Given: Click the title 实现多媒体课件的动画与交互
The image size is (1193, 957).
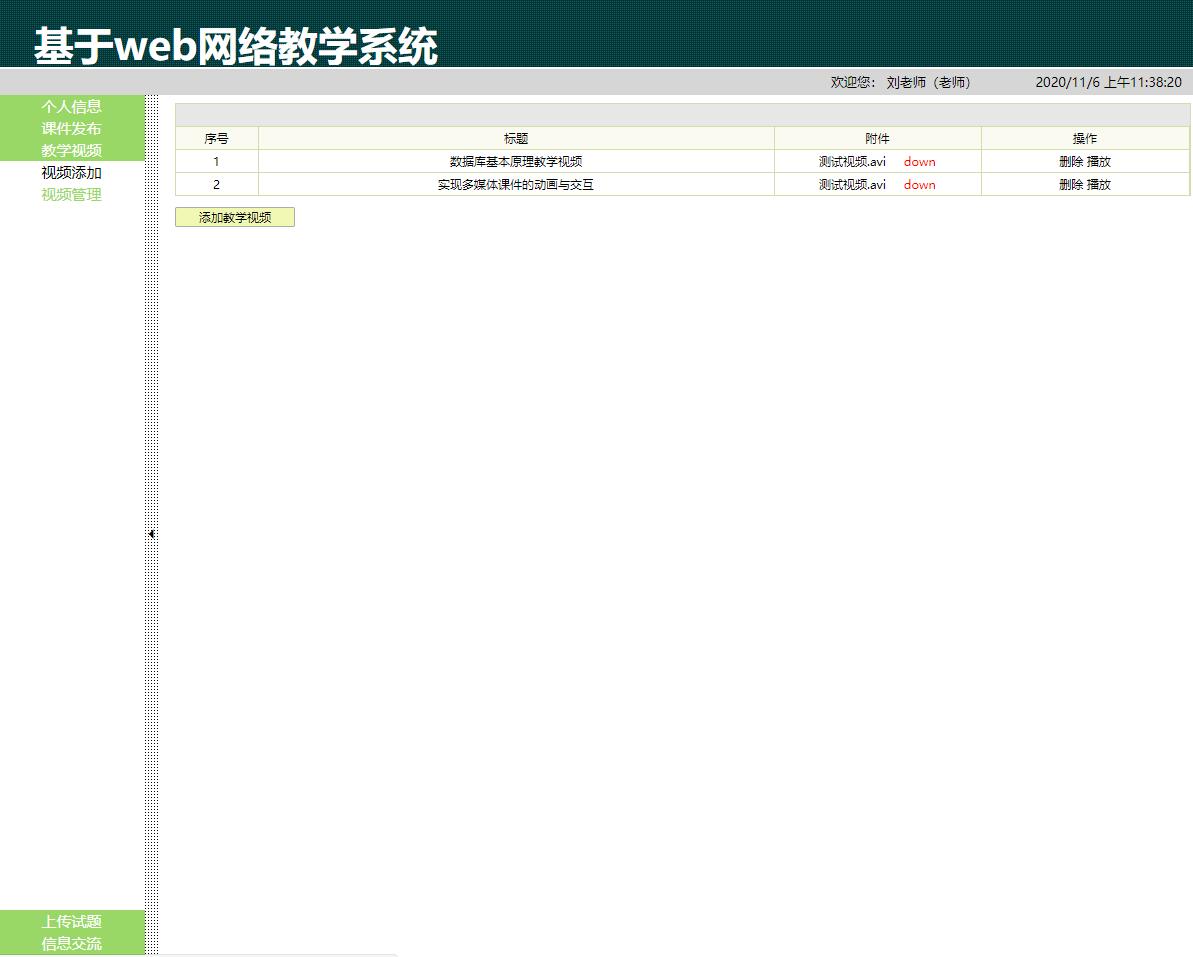Looking at the screenshot, I should 516,184.
